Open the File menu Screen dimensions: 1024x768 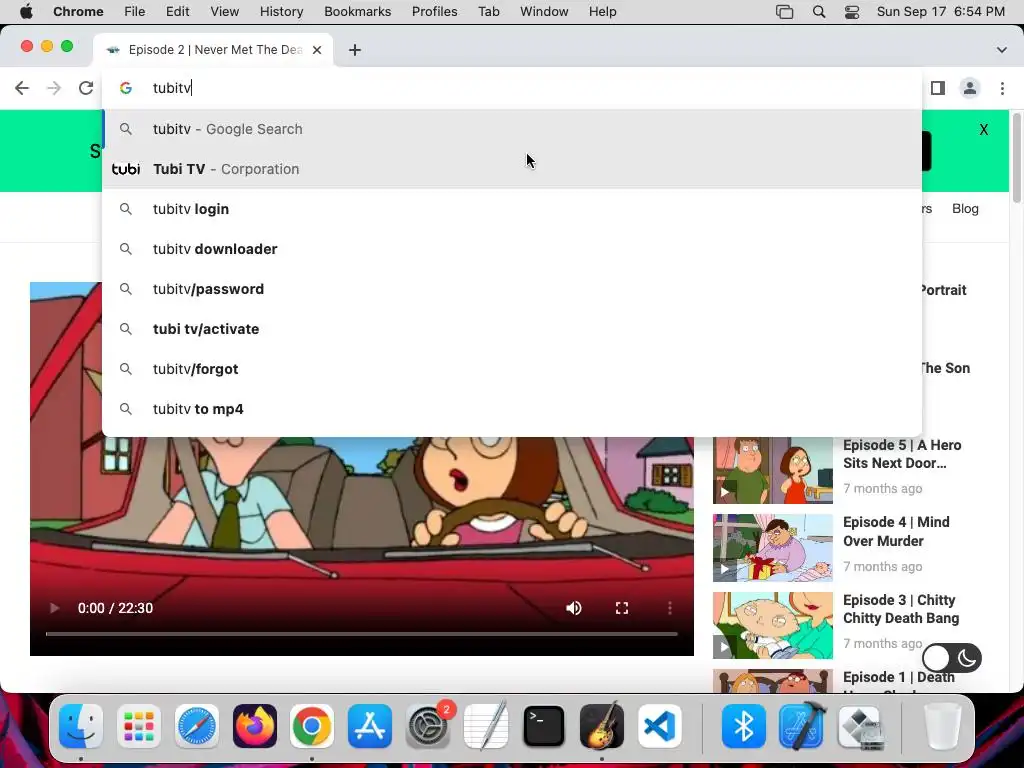pos(135,11)
